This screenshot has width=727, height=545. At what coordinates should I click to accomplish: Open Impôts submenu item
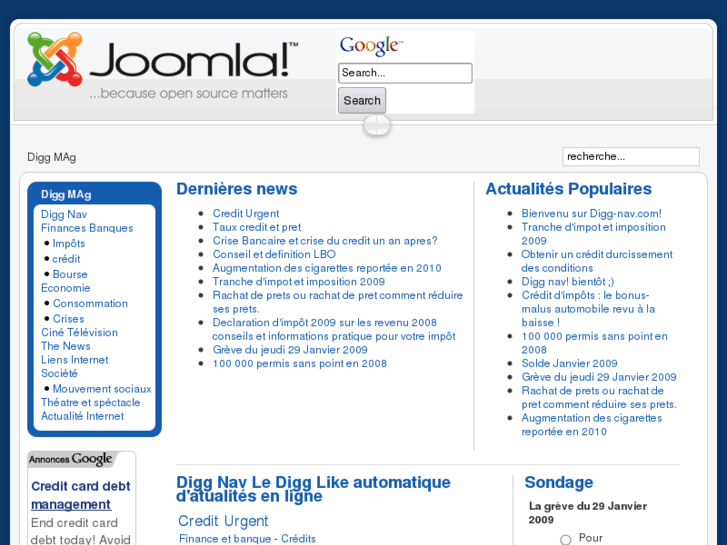(69, 243)
